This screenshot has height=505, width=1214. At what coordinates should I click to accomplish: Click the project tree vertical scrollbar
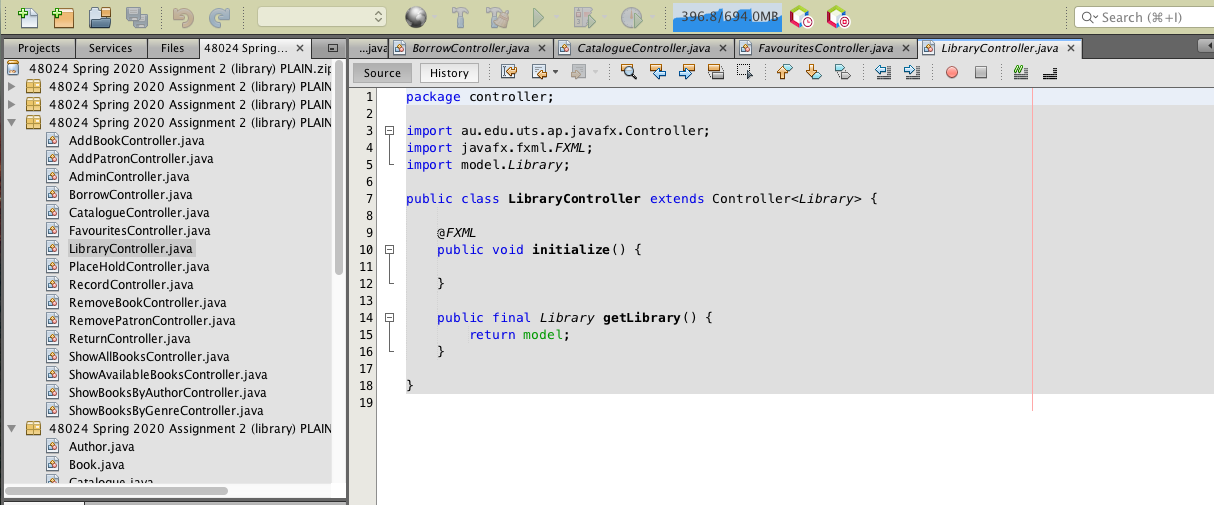(x=339, y=168)
